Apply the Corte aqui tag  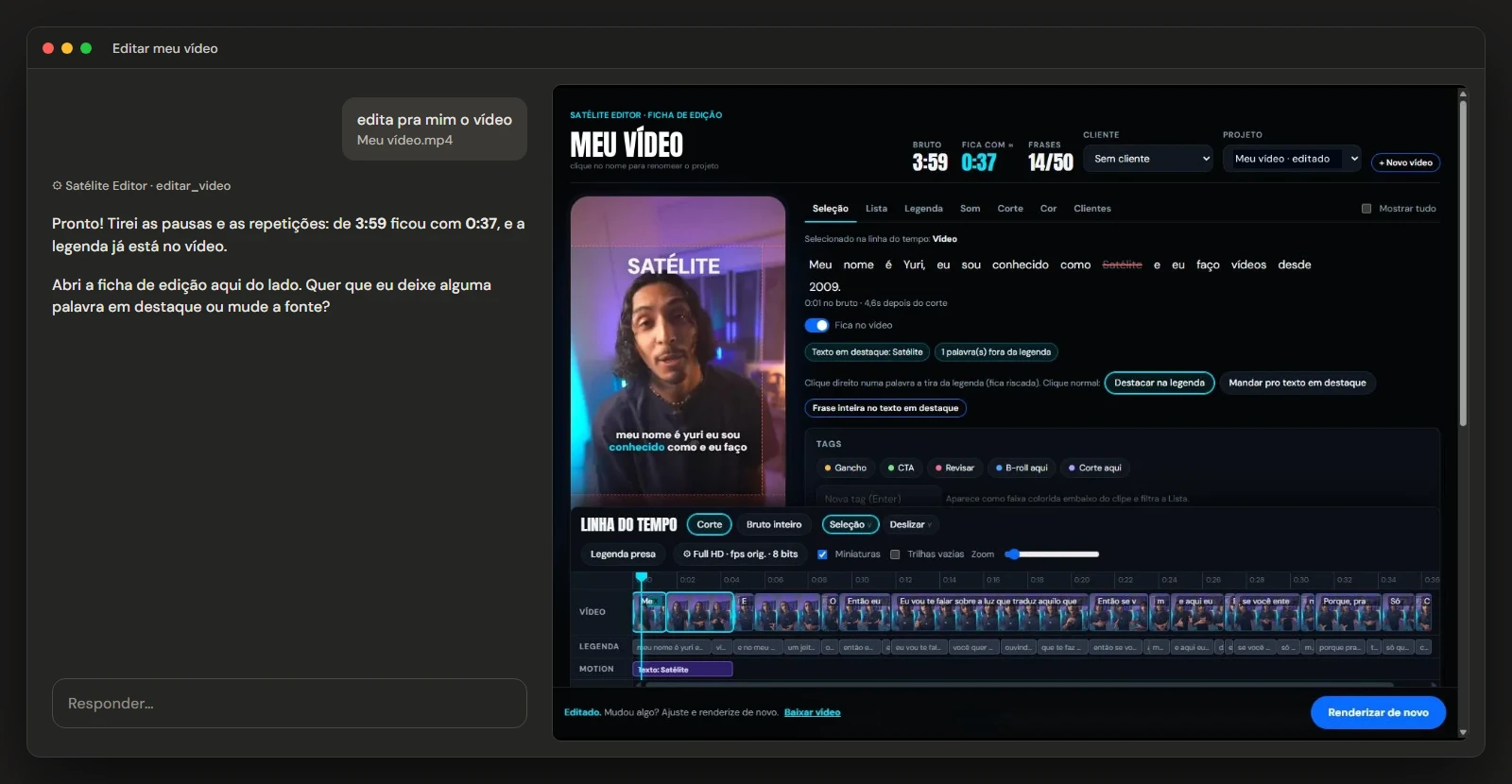pyautogui.click(x=1094, y=468)
